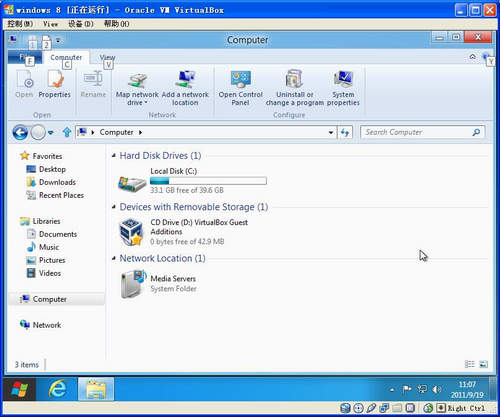This screenshot has width=500, height=417.
Task: Open Downloads in the navigation pane
Action: 51,182
